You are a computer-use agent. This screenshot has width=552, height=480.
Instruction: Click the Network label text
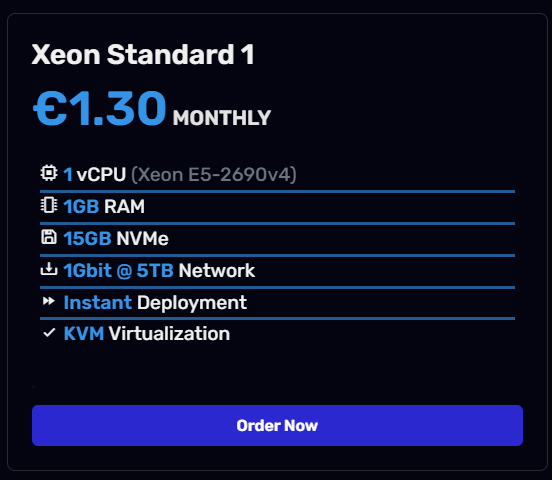point(217,270)
